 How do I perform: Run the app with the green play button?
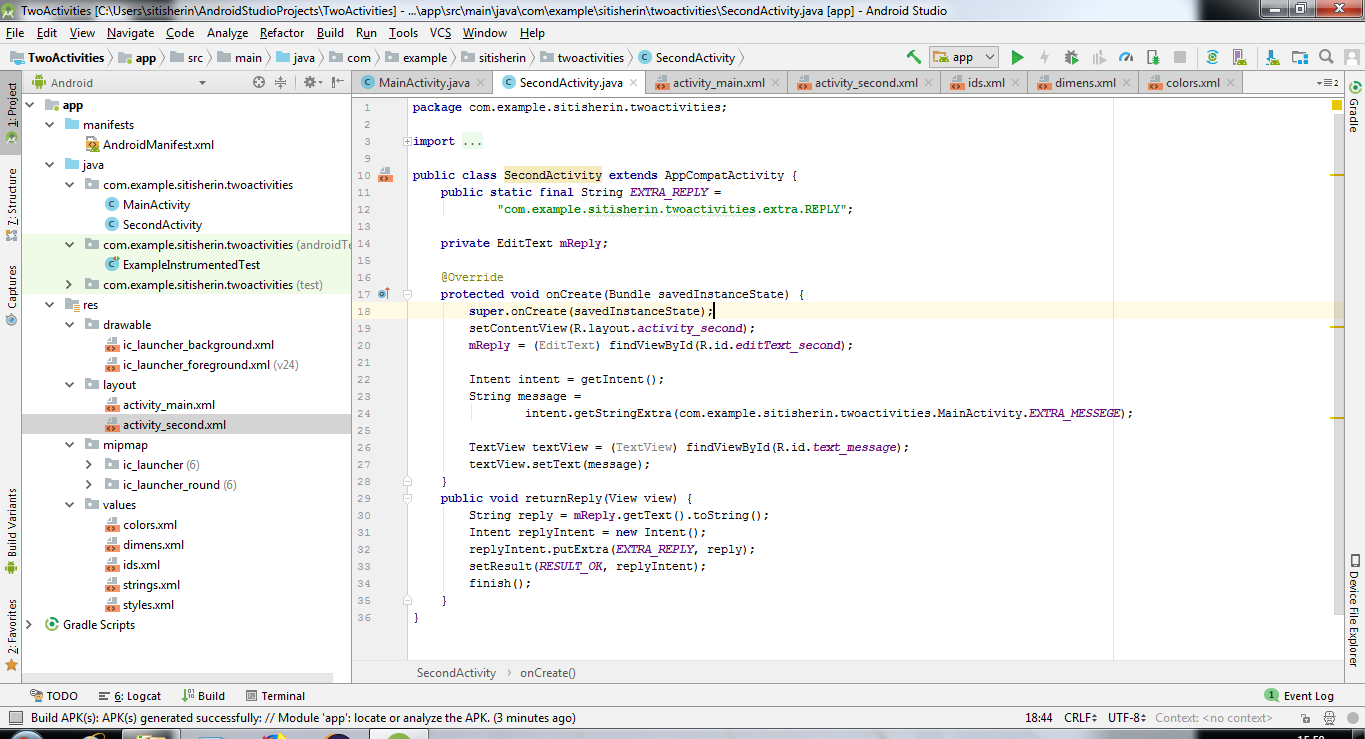pyautogui.click(x=1017, y=58)
